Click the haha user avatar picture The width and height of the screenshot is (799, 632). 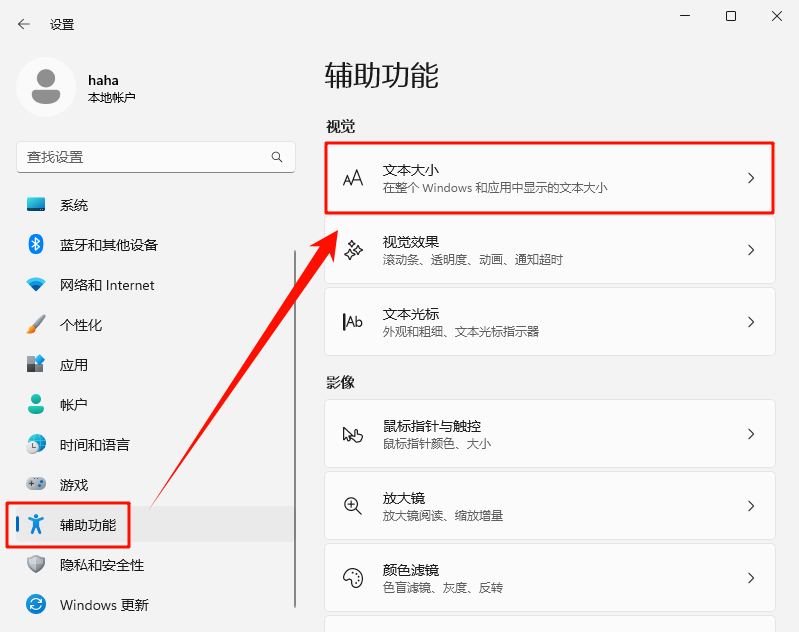[46, 87]
